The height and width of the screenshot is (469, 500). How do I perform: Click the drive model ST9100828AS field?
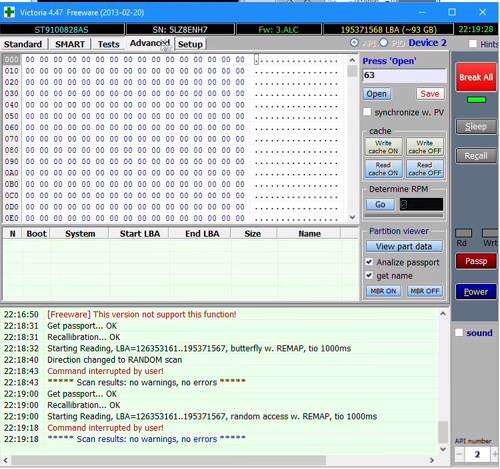(x=62, y=30)
